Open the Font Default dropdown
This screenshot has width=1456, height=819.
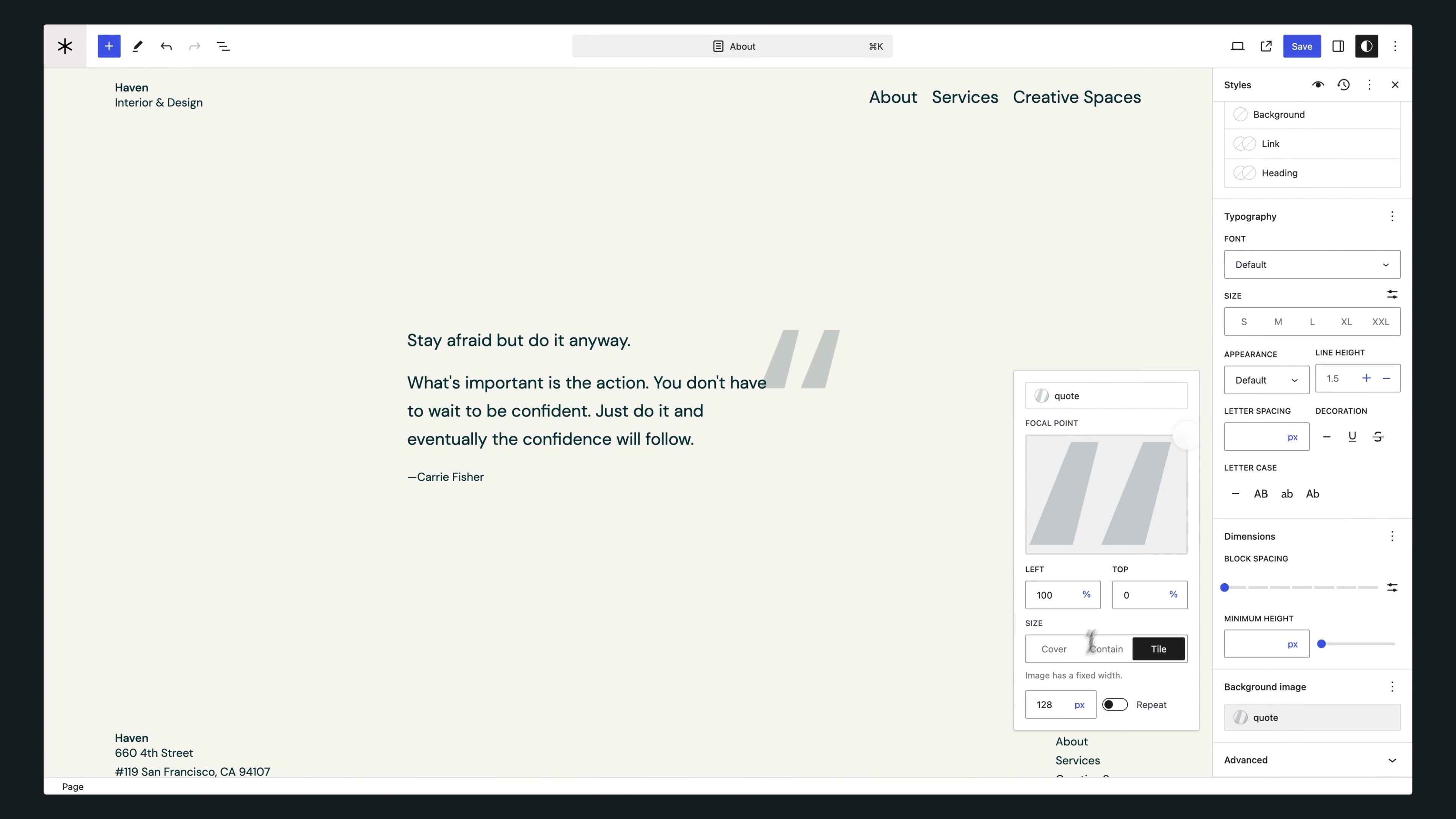click(x=1311, y=265)
